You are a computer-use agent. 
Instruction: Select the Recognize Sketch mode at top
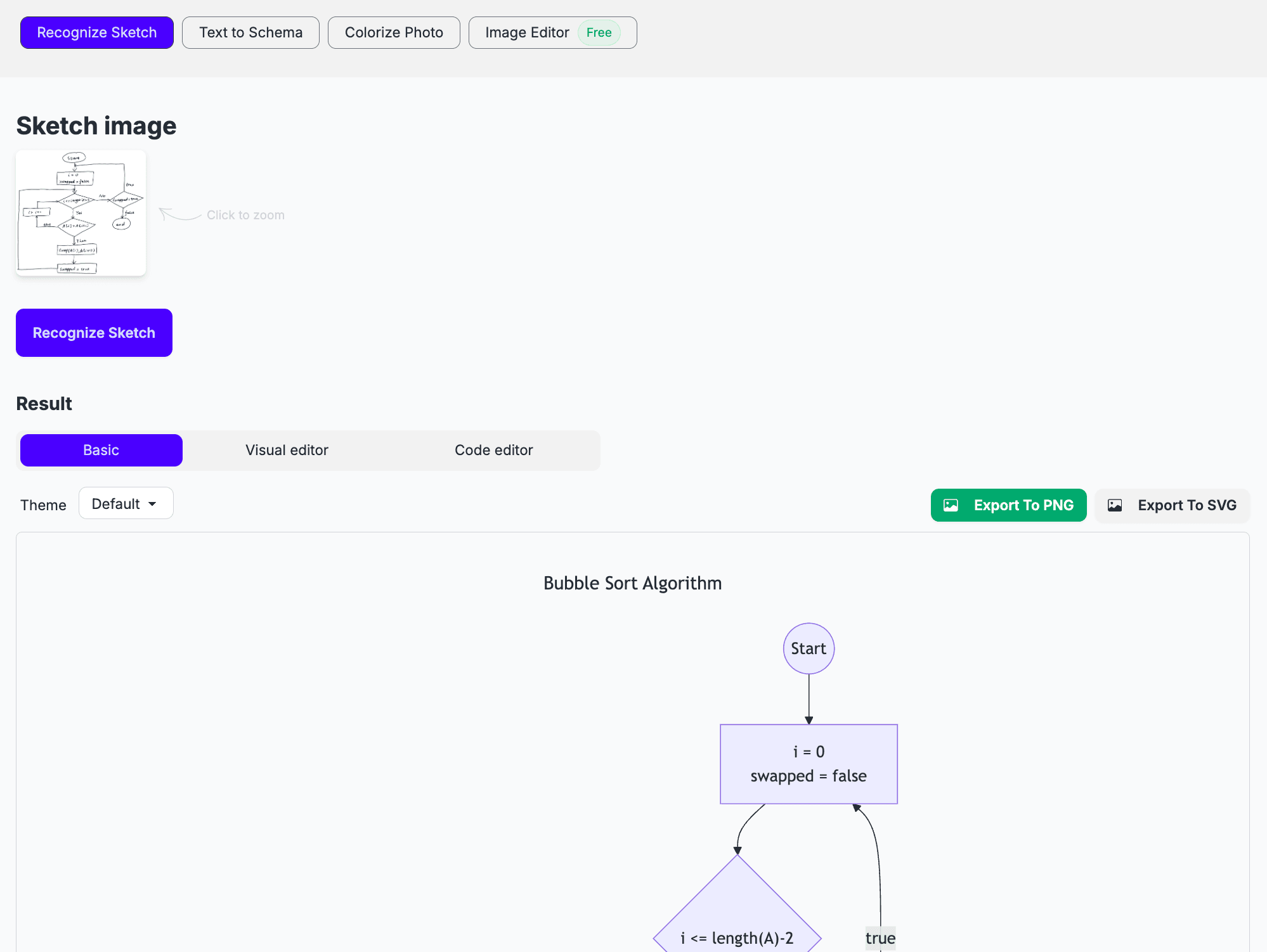(x=96, y=32)
